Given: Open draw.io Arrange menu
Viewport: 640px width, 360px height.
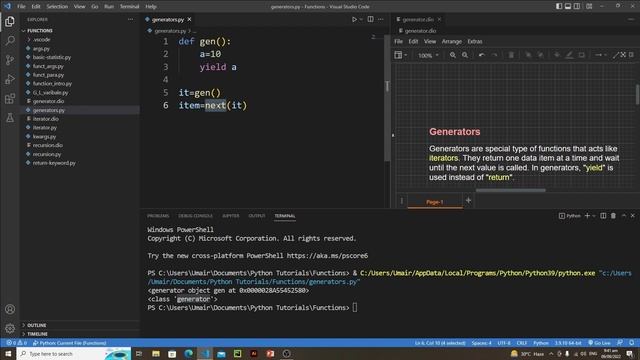Looking at the screenshot, I should pyautogui.click(x=451, y=41).
